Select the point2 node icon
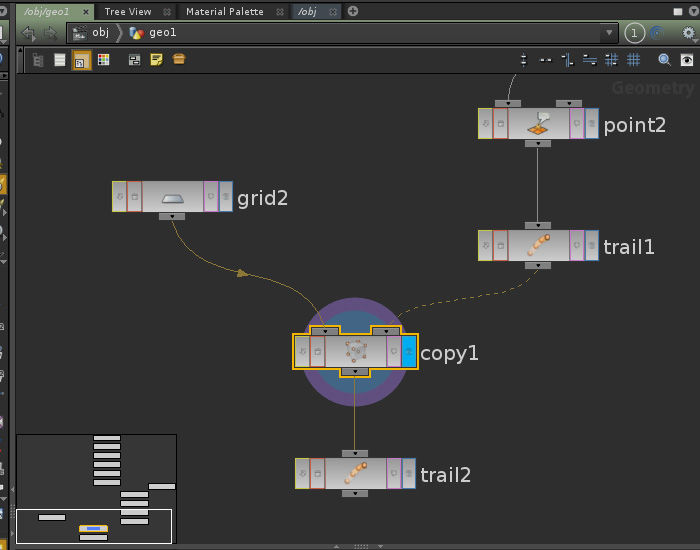Viewport: 700px width, 550px height. coord(538,124)
